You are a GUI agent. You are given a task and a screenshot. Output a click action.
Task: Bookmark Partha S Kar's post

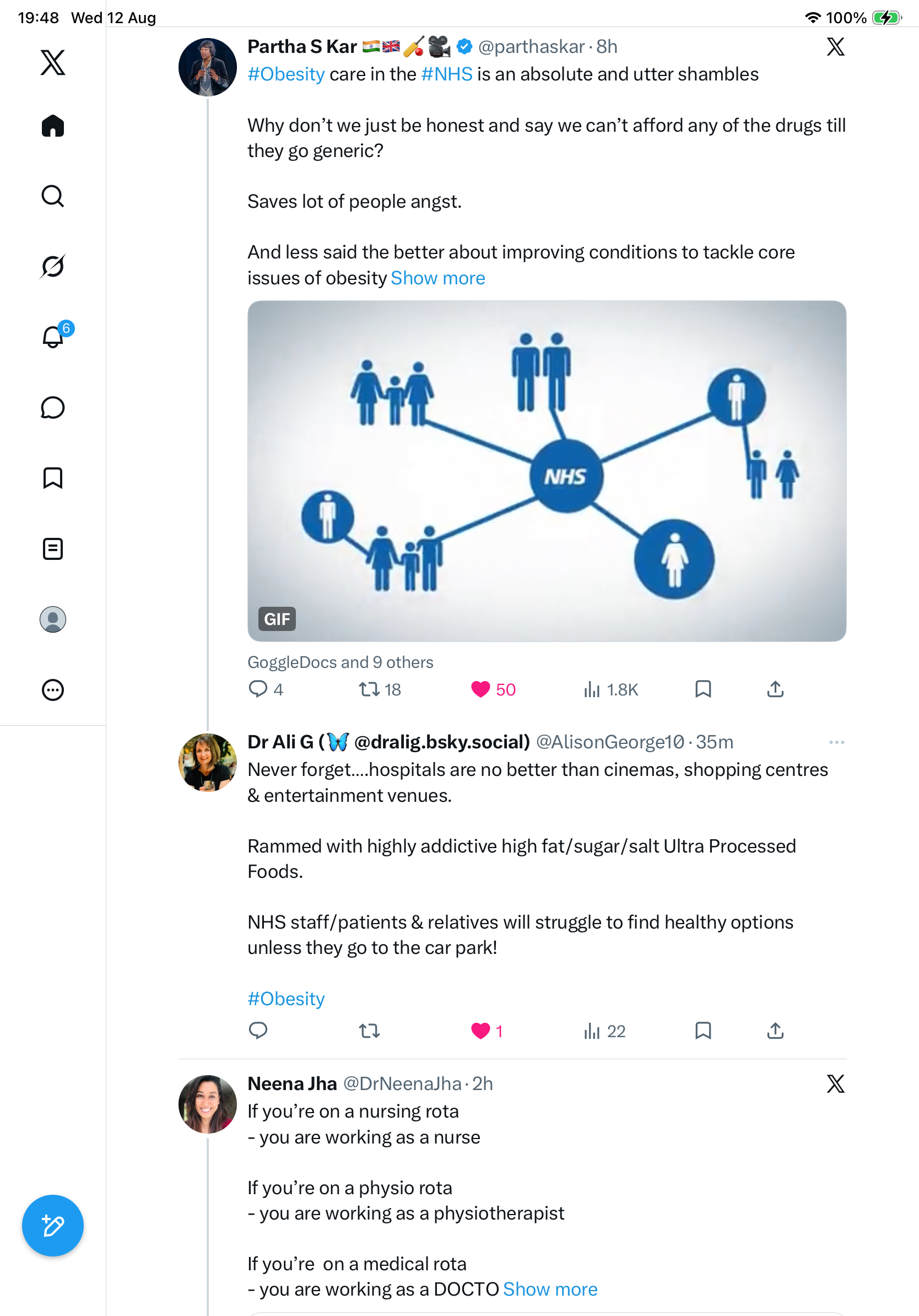click(x=703, y=689)
